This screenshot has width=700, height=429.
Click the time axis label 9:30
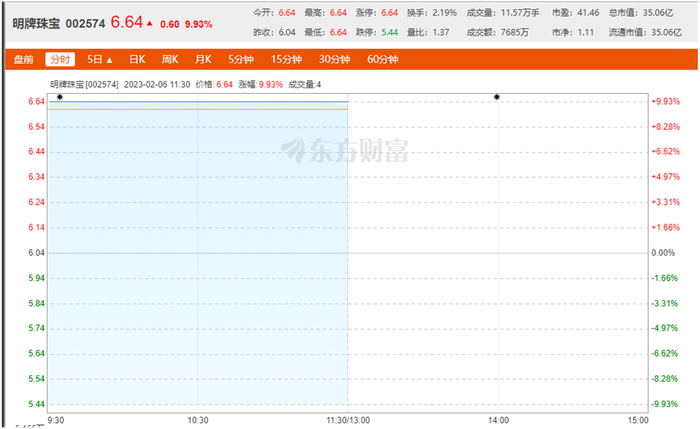click(56, 421)
